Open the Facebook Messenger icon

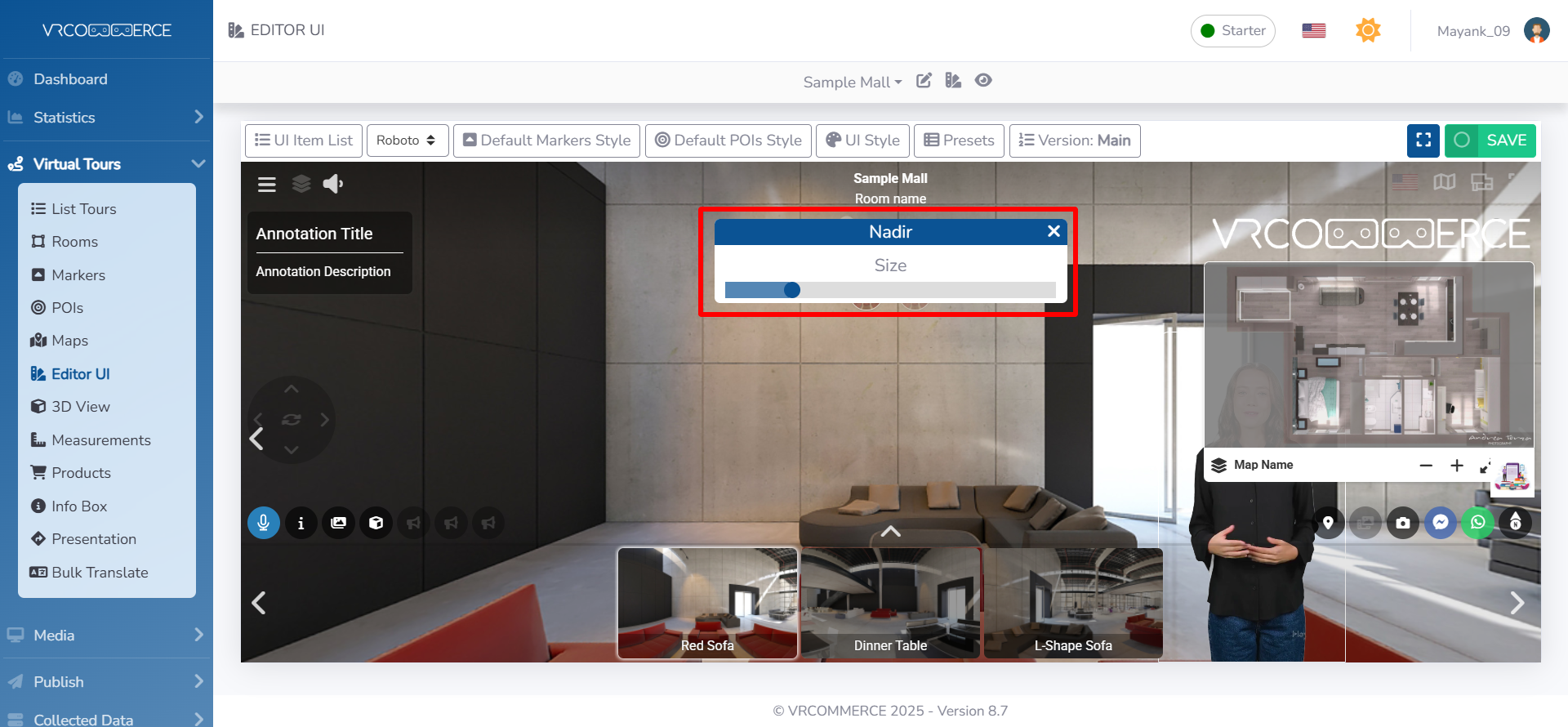coord(1441,523)
